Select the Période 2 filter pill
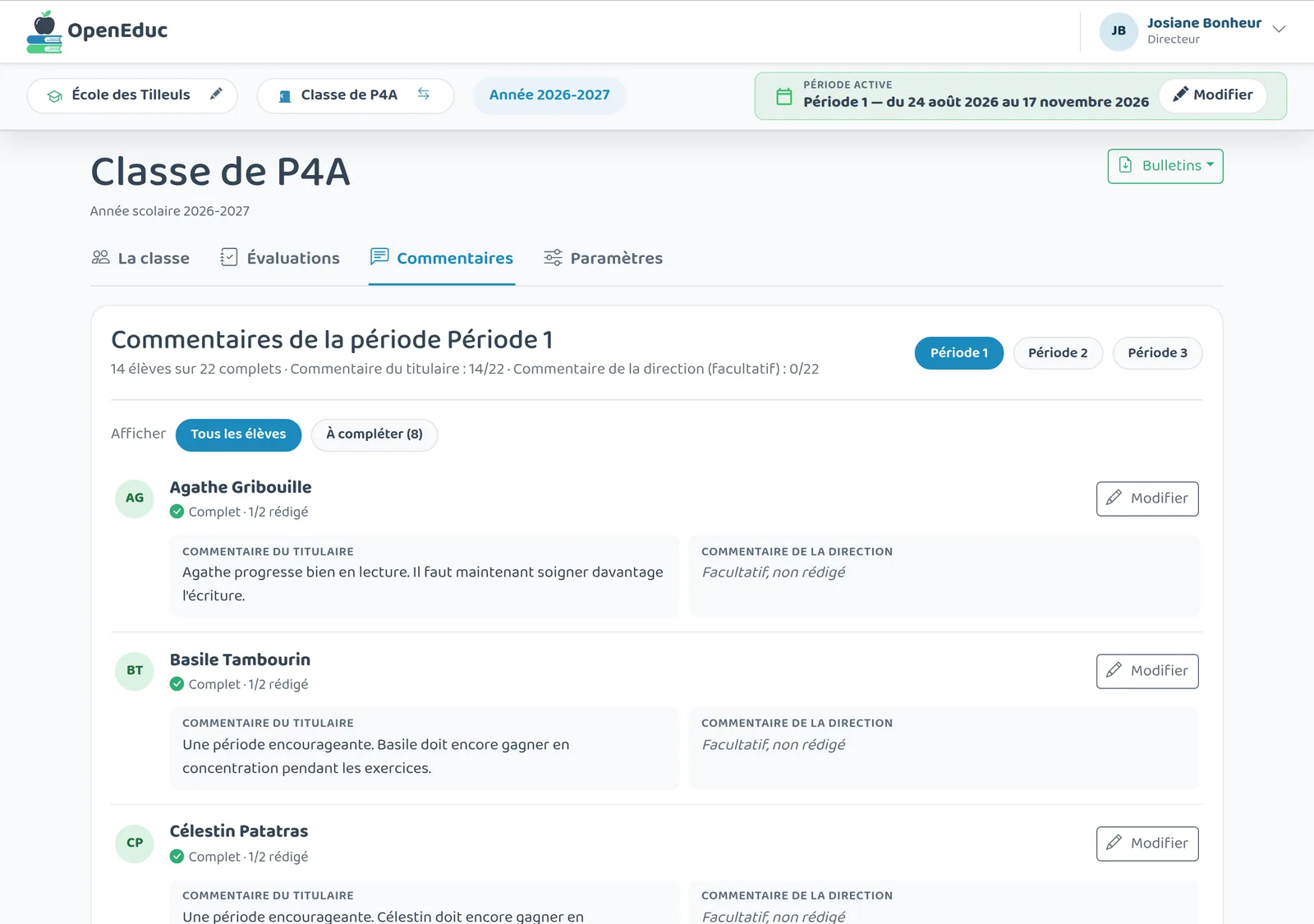Image resolution: width=1314 pixels, height=924 pixels. coord(1058,353)
